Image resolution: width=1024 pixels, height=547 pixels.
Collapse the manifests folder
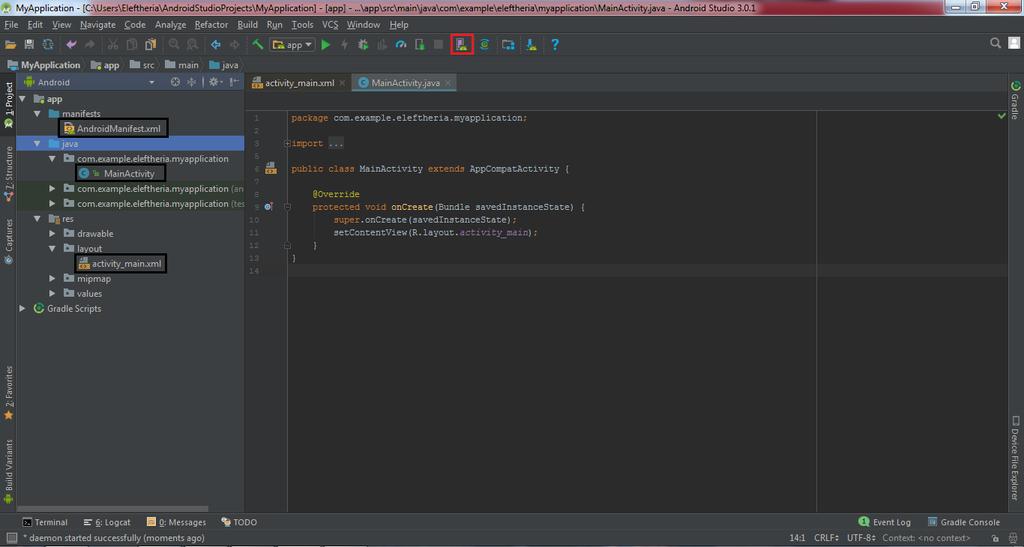pyautogui.click(x=37, y=114)
